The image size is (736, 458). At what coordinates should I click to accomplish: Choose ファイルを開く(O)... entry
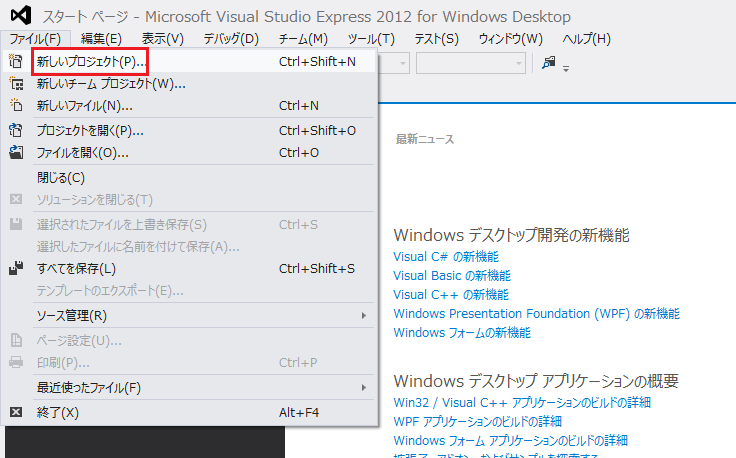click(x=190, y=153)
